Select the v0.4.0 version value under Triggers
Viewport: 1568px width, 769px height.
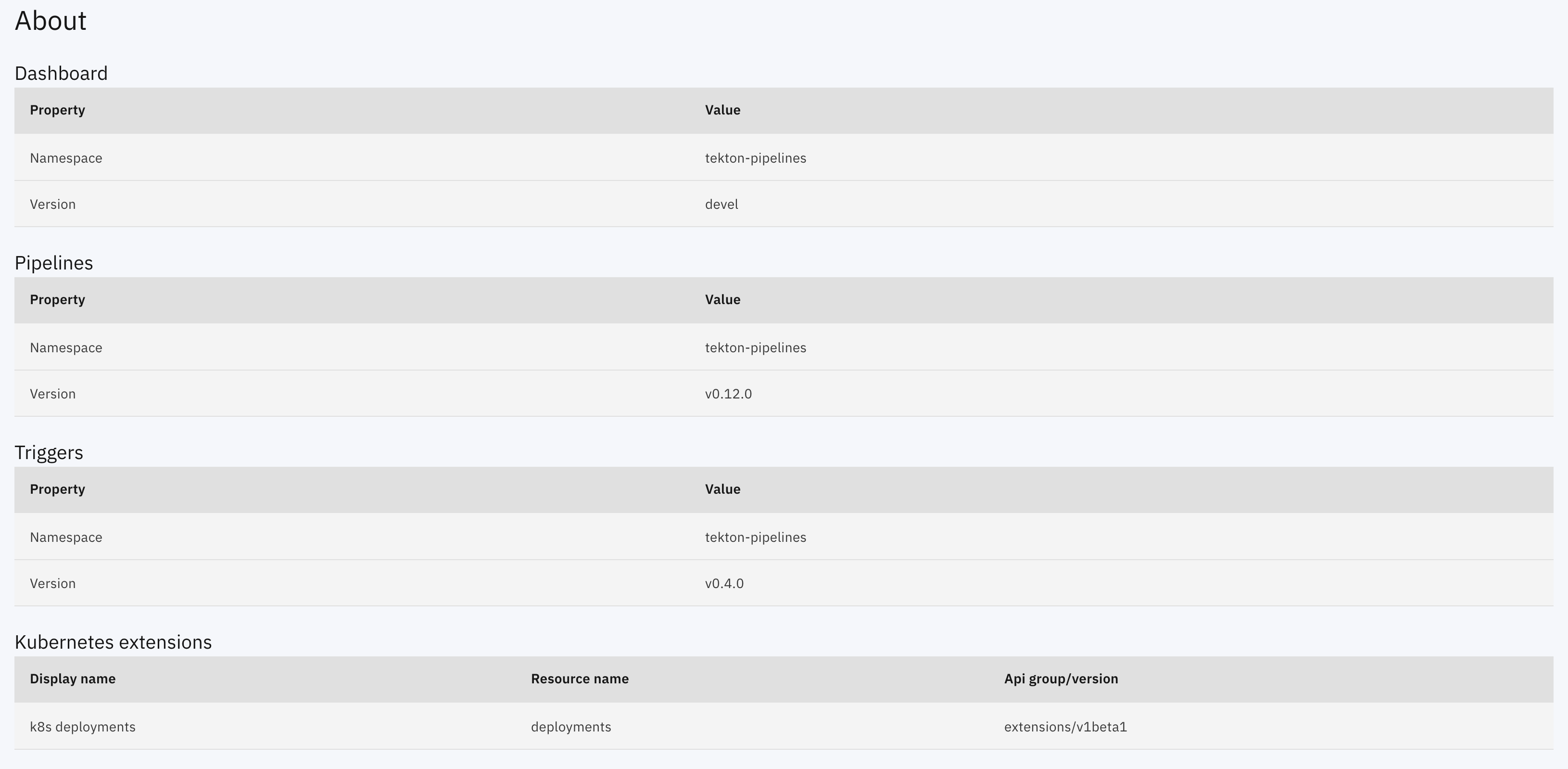[724, 583]
